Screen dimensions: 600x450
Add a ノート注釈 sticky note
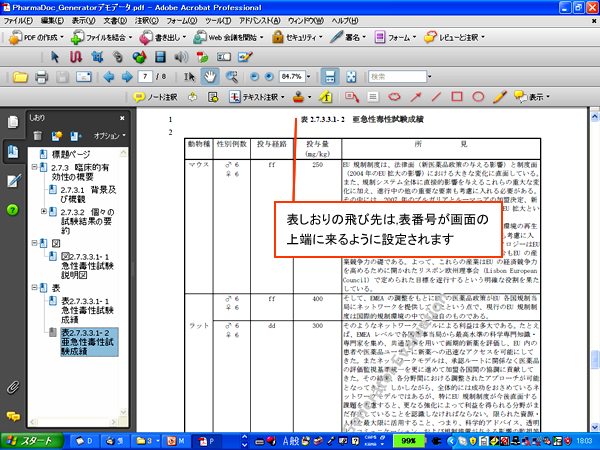(155, 97)
